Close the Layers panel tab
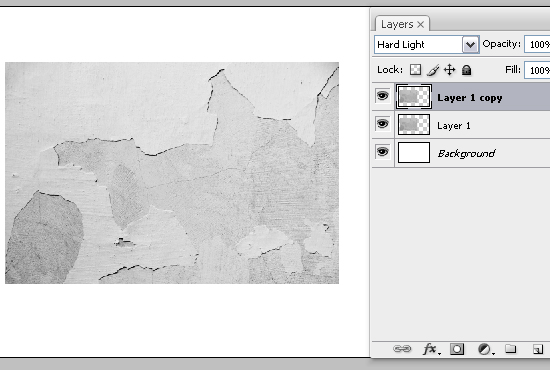This screenshot has width=550, height=370. (421, 25)
